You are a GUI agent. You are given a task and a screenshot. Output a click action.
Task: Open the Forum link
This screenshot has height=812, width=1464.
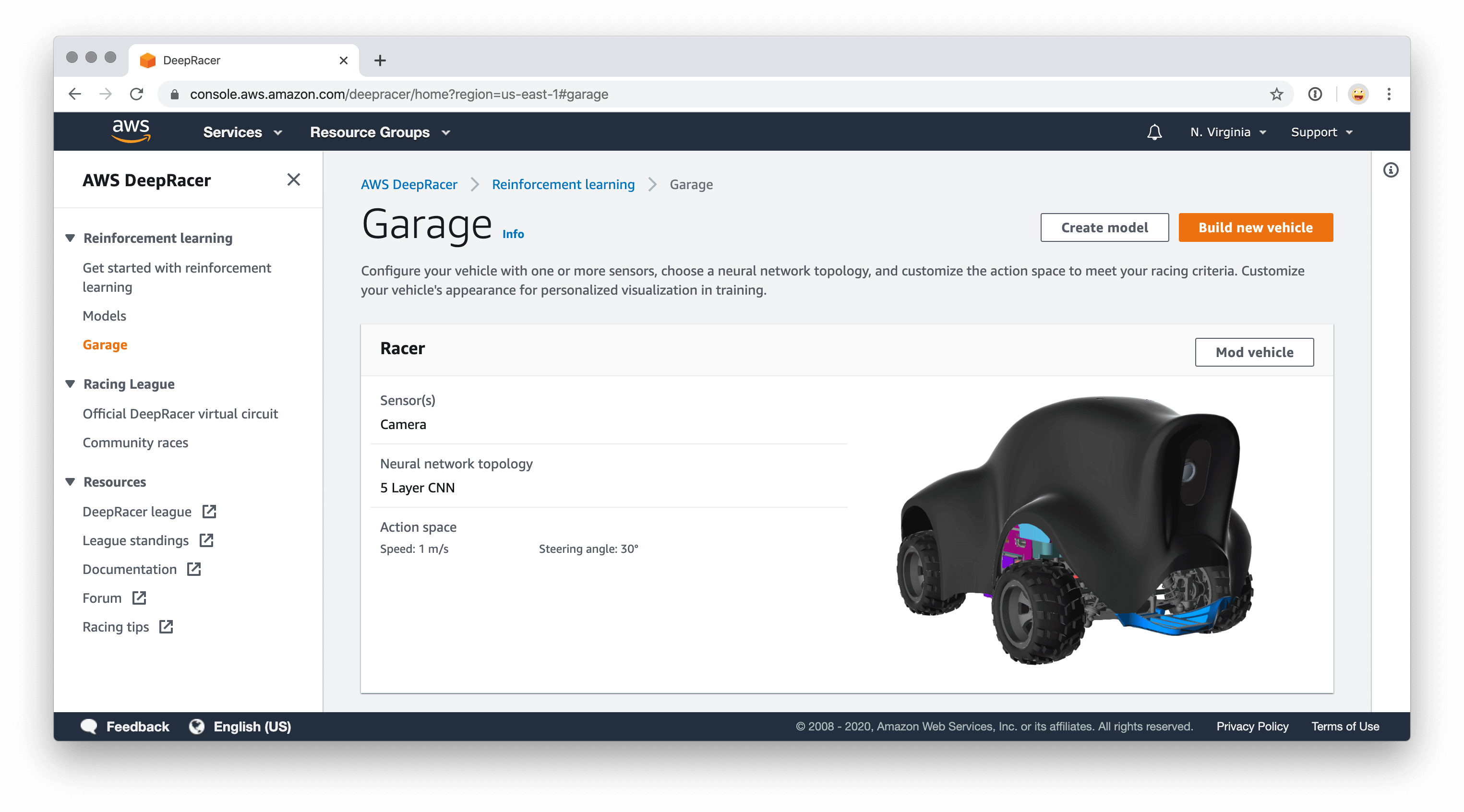102,598
